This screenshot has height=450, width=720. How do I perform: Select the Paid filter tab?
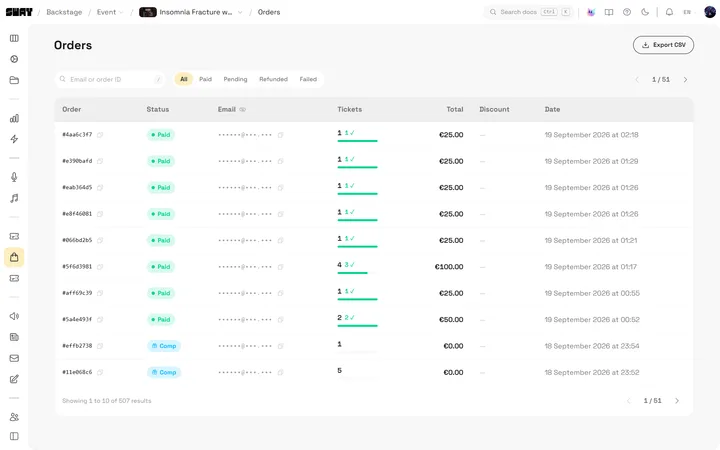(x=205, y=79)
